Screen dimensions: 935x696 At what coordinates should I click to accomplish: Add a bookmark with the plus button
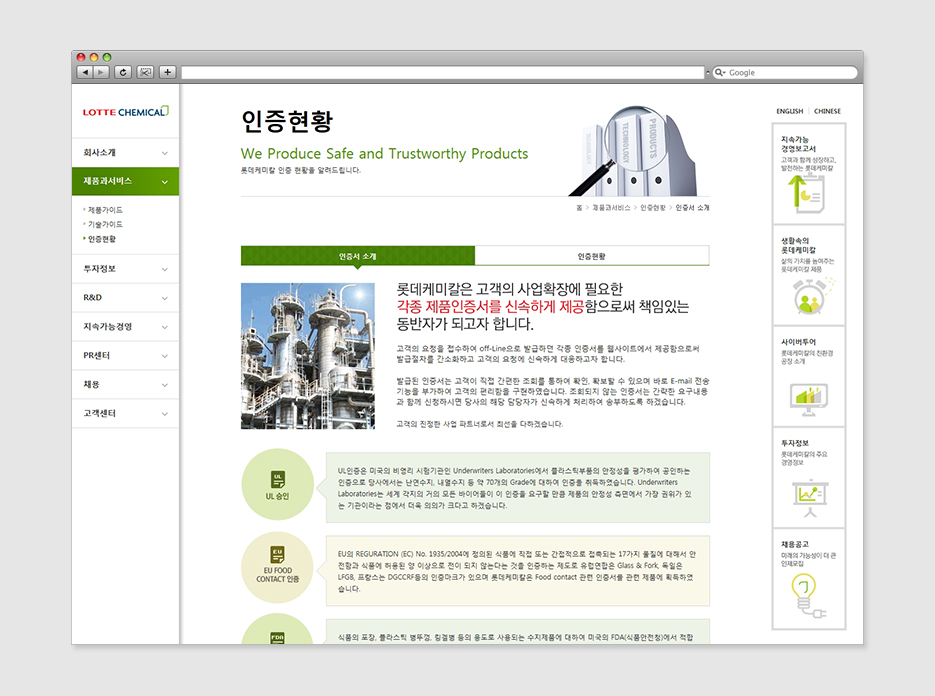pos(168,72)
